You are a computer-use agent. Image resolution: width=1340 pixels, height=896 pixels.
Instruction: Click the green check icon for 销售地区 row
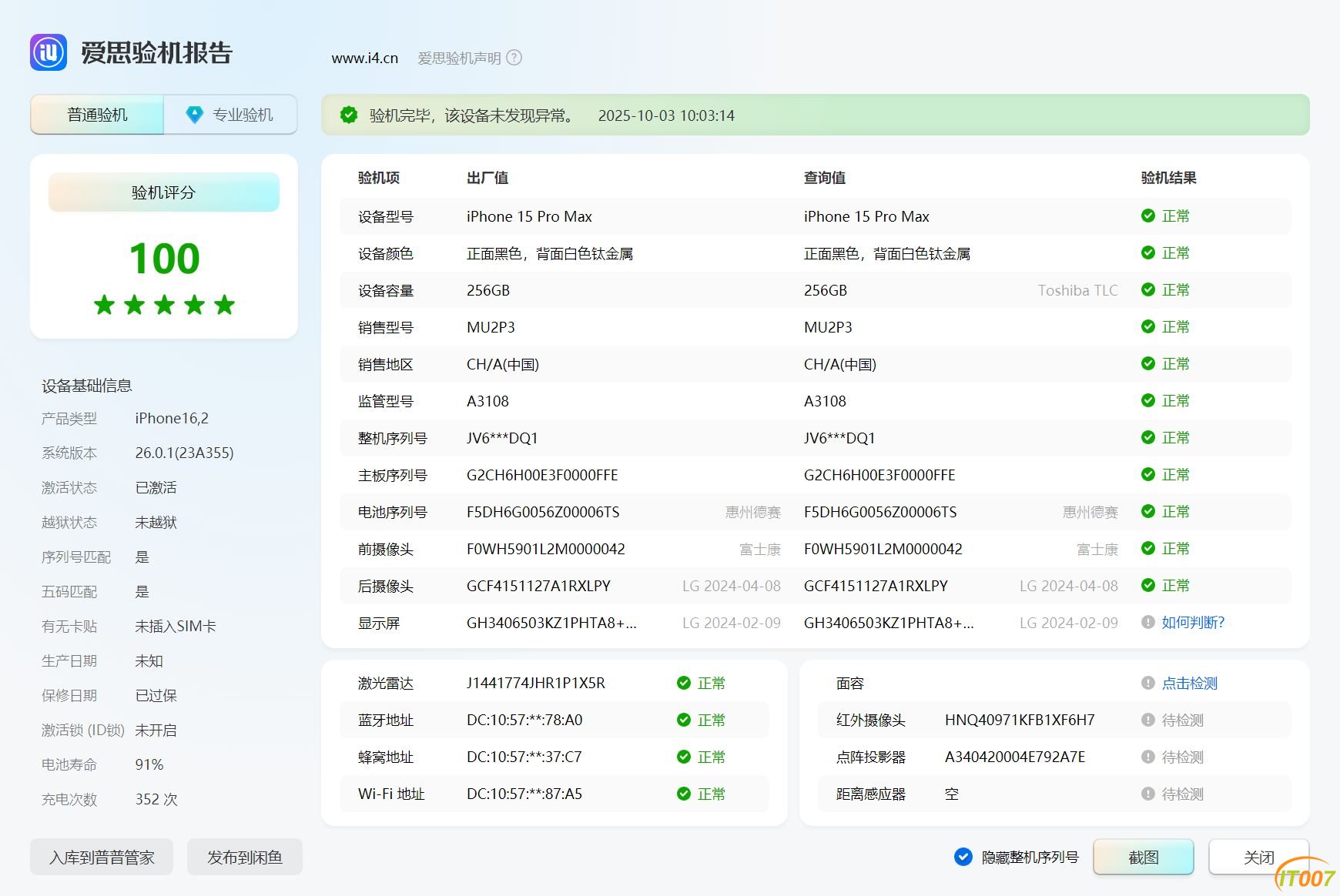coord(1148,364)
